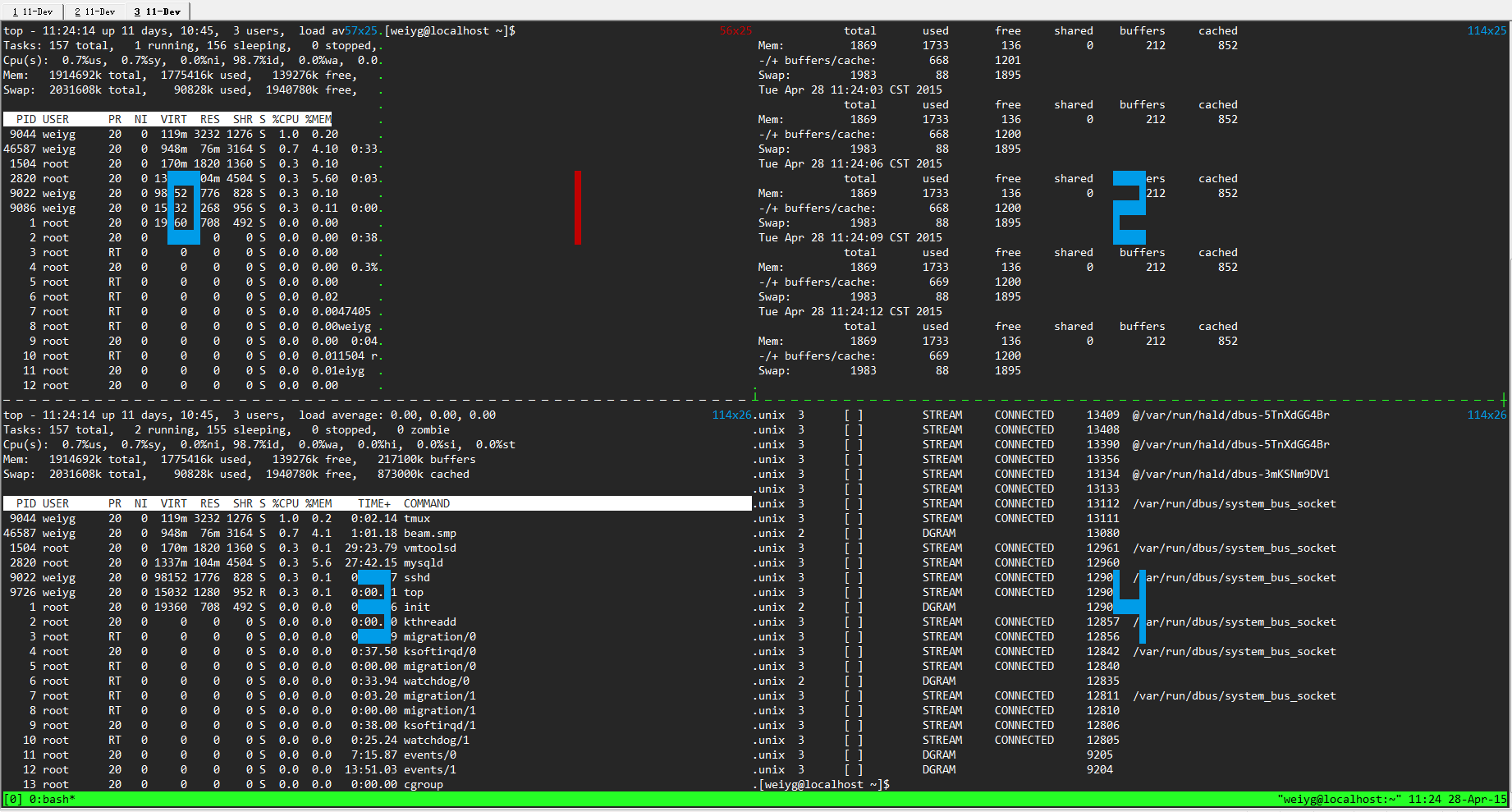Click the TIME+ column header
The height and width of the screenshot is (812, 1512).
tap(373, 503)
